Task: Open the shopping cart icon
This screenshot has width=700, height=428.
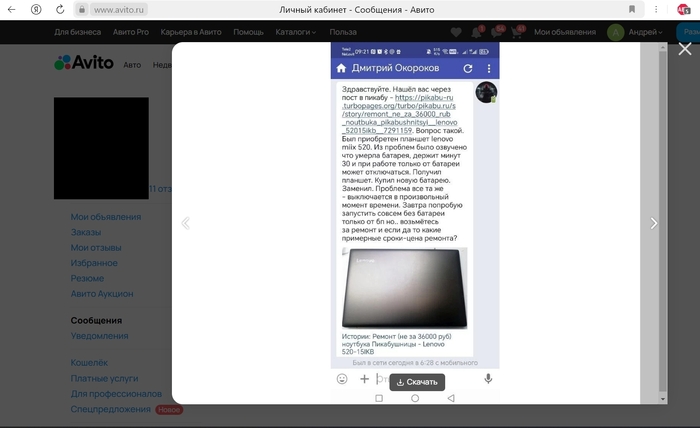Action: tap(517, 32)
